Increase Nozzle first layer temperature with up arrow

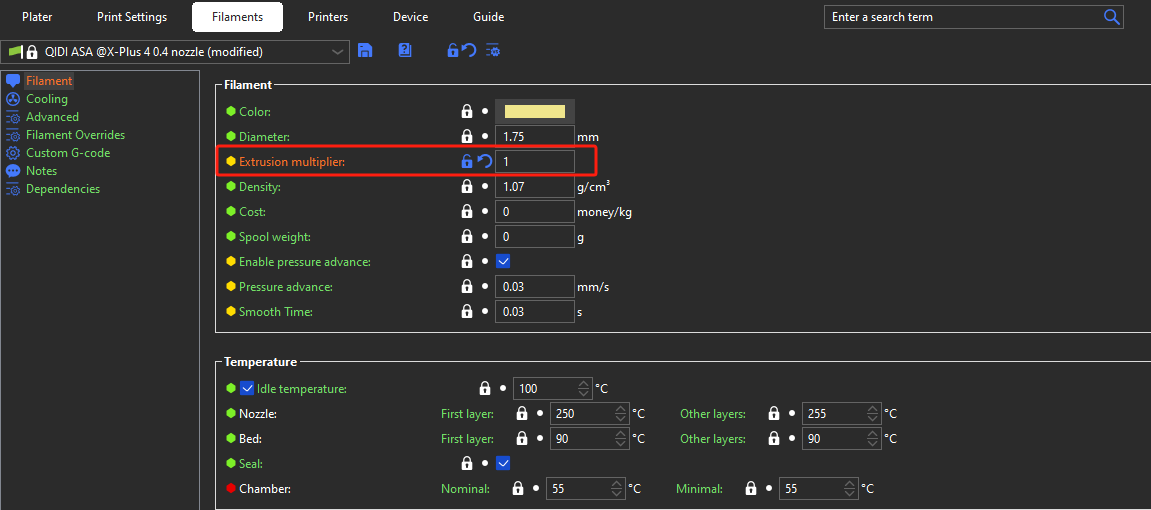(x=620, y=409)
